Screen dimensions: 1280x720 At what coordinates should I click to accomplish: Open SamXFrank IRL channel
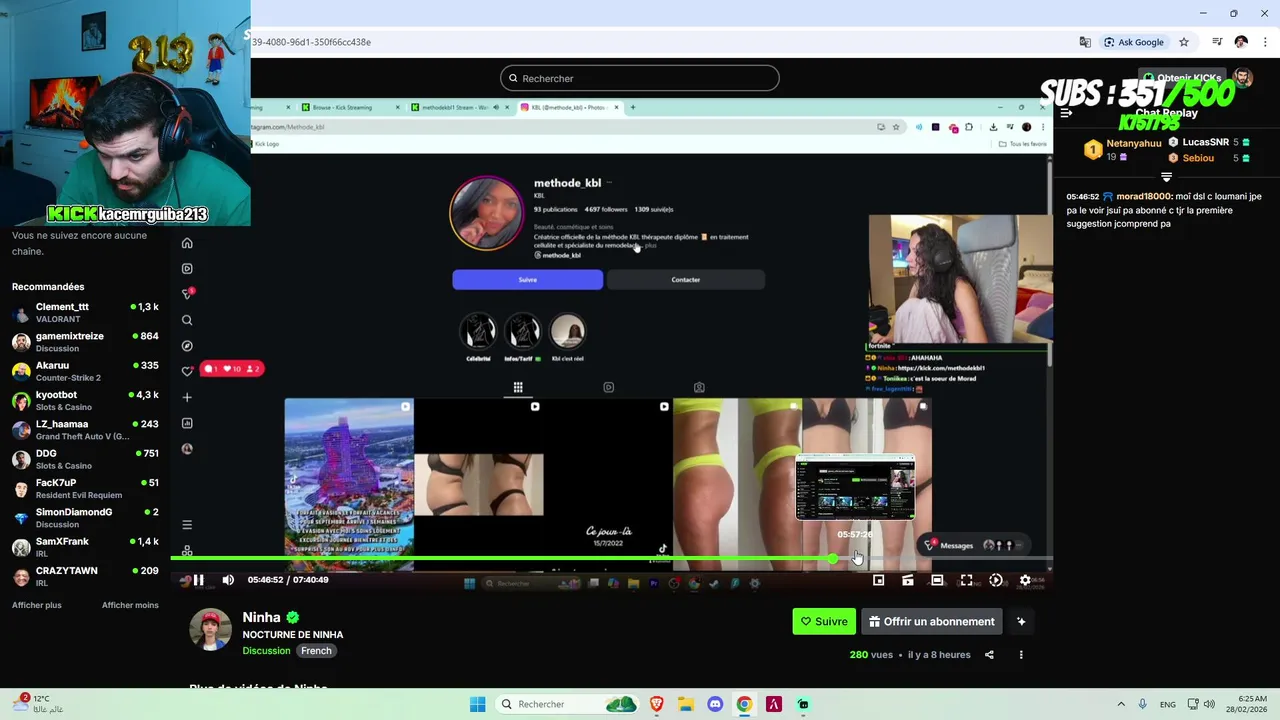(85, 547)
